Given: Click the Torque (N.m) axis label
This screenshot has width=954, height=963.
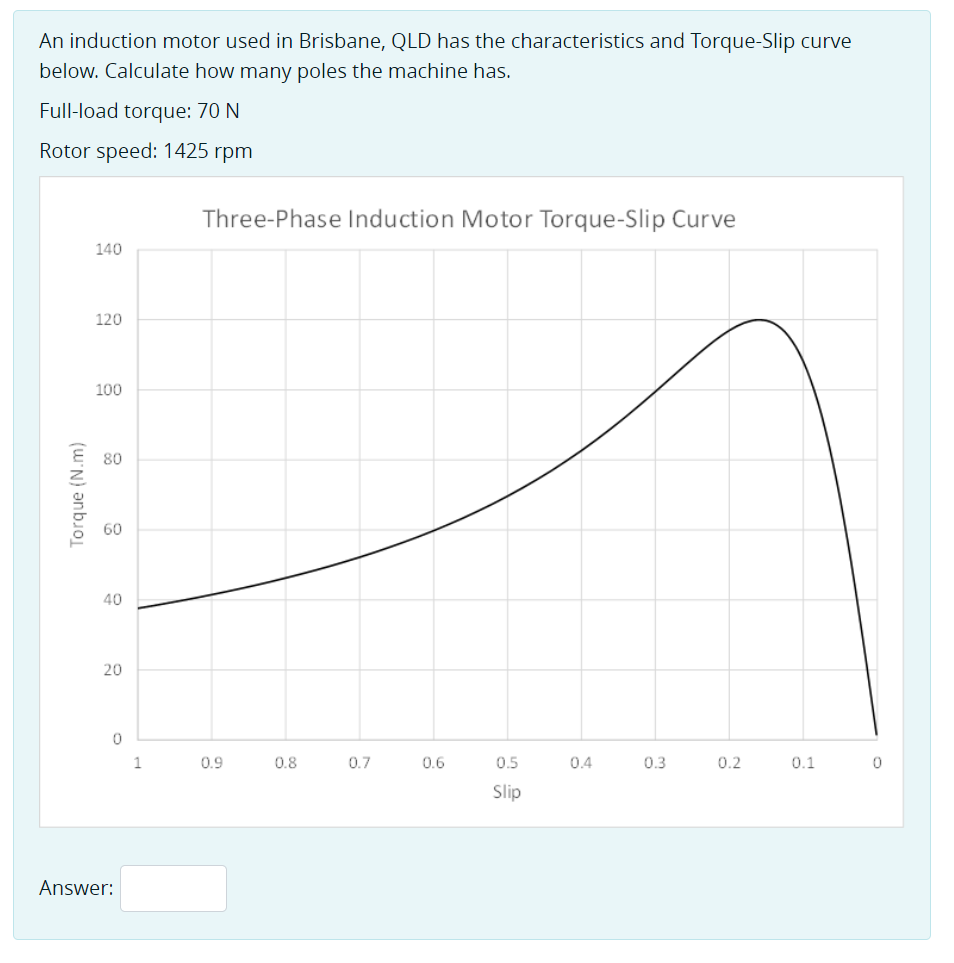Looking at the screenshot, I should click(77, 491).
